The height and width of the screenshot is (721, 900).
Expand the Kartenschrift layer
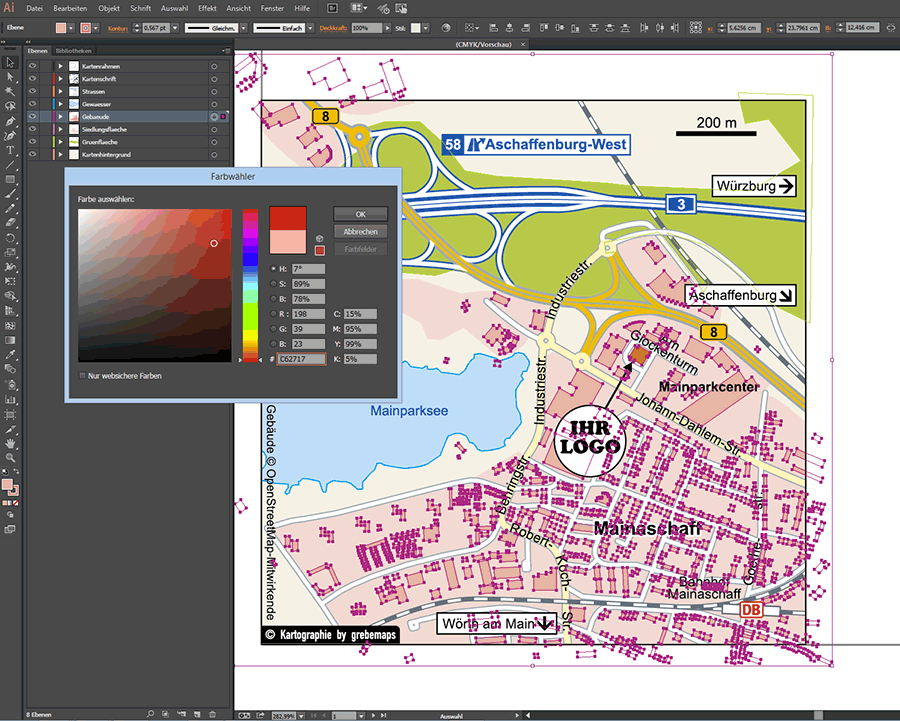coord(60,78)
